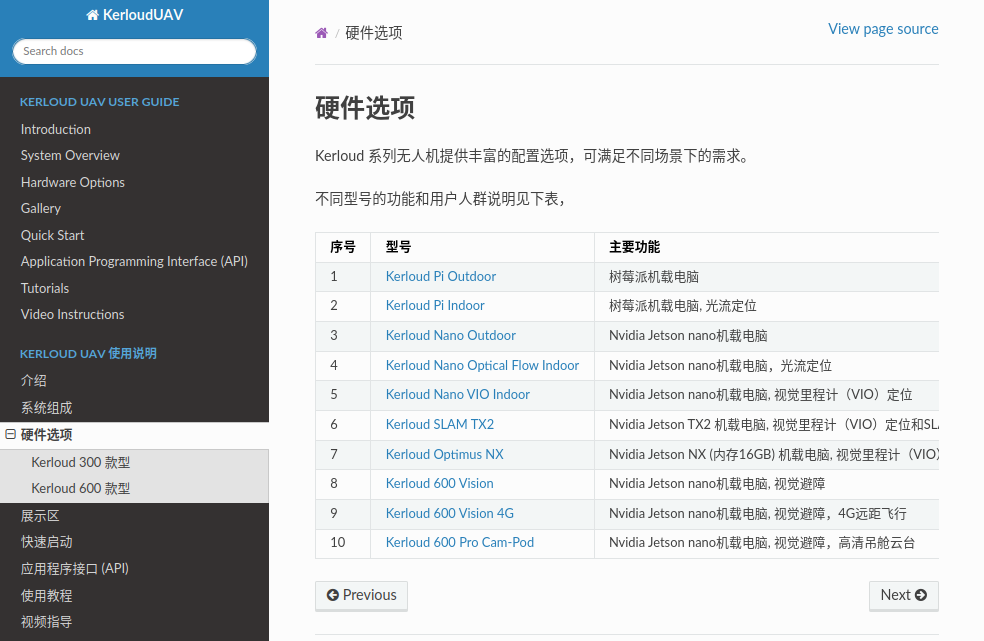
Task: Open Video Instructions sidebar entry
Action: pyautogui.click(x=72, y=315)
